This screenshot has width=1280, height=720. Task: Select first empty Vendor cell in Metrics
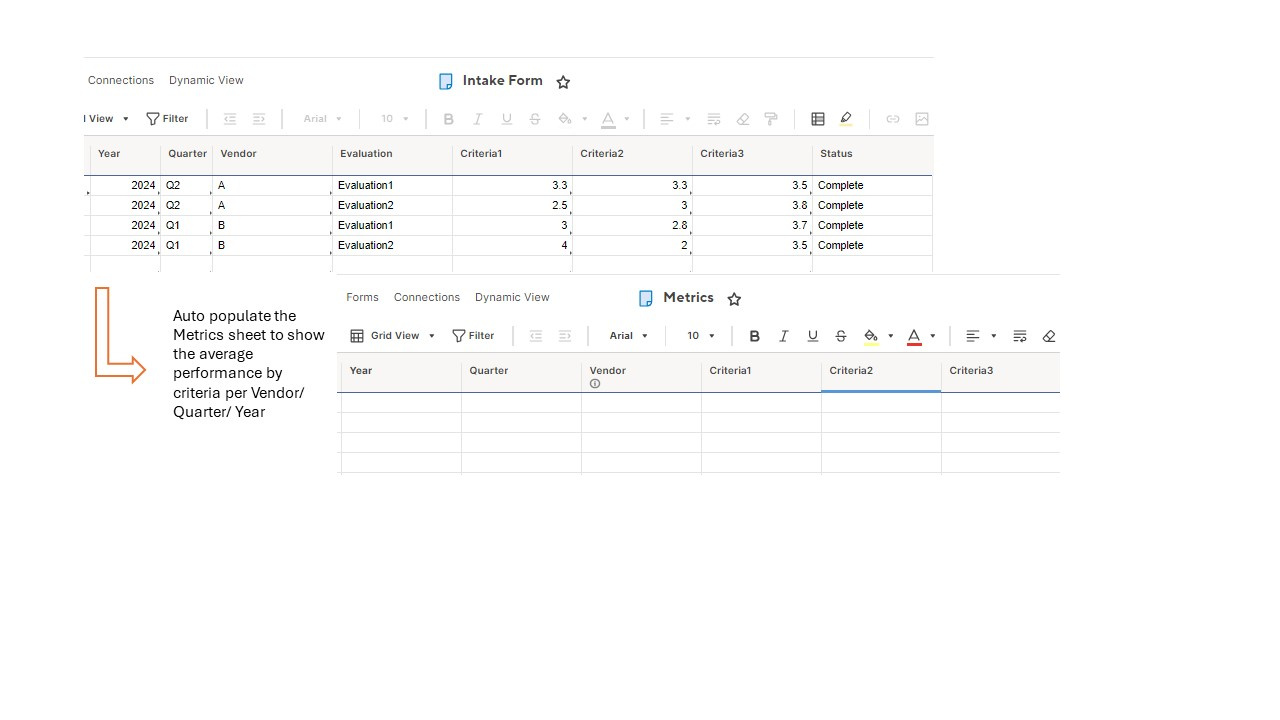coord(641,403)
